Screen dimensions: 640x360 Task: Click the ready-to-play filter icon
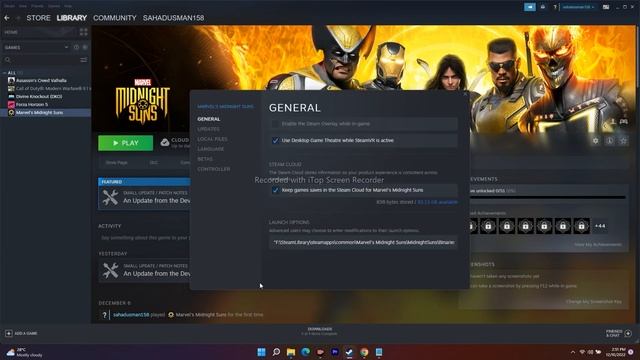click(85, 47)
